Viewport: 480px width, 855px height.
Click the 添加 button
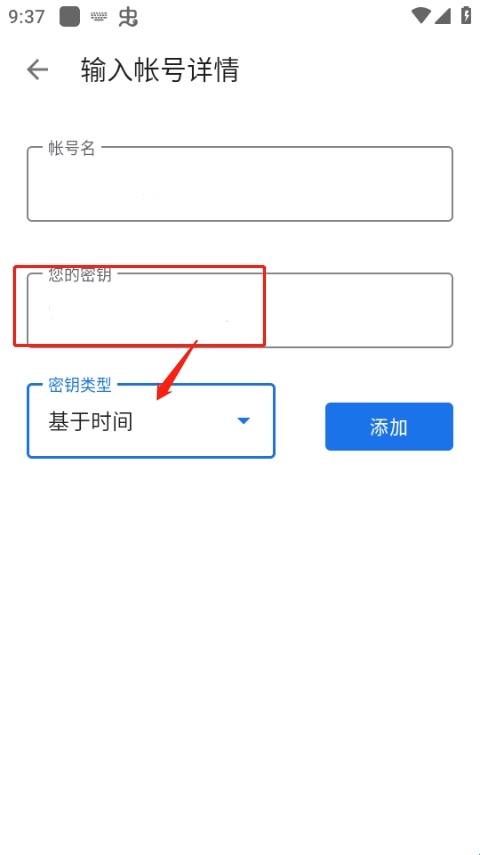(x=389, y=427)
